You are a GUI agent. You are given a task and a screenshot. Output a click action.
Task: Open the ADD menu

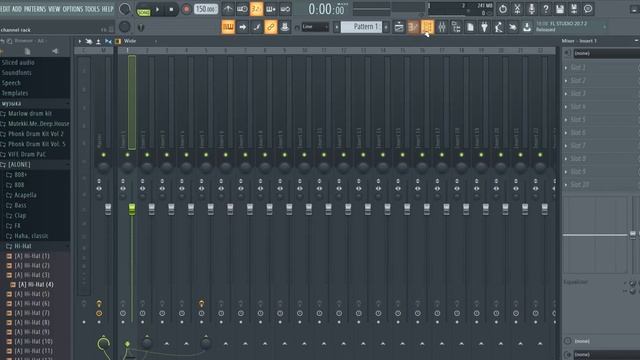pos(17,9)
